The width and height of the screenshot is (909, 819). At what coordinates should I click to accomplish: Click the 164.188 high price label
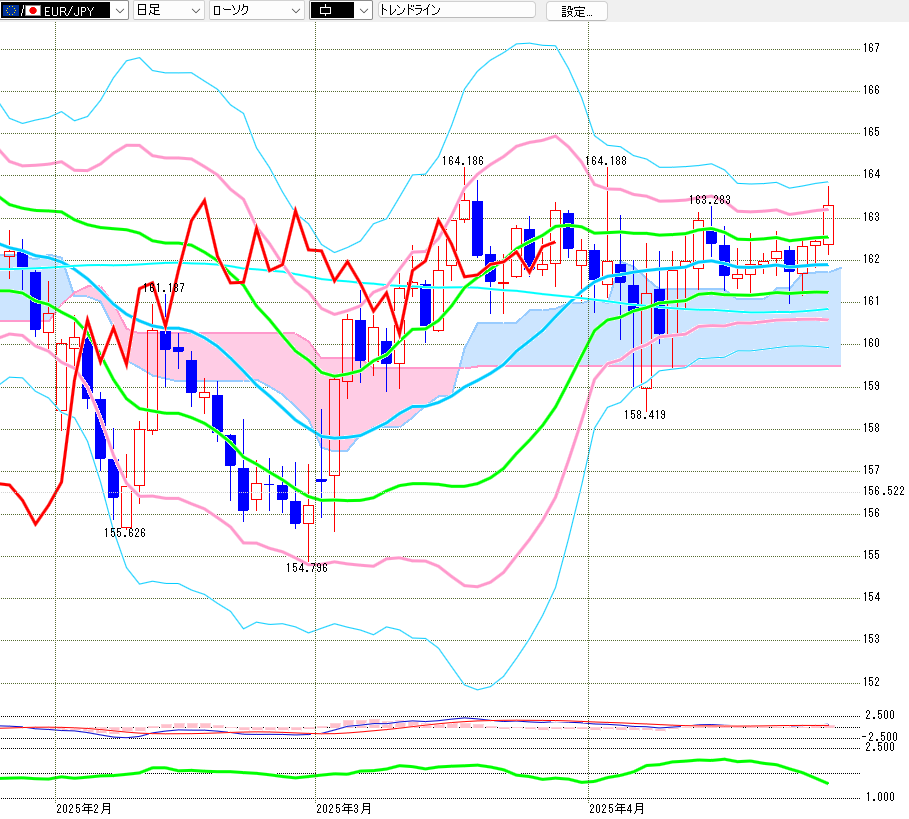[606, 161]
